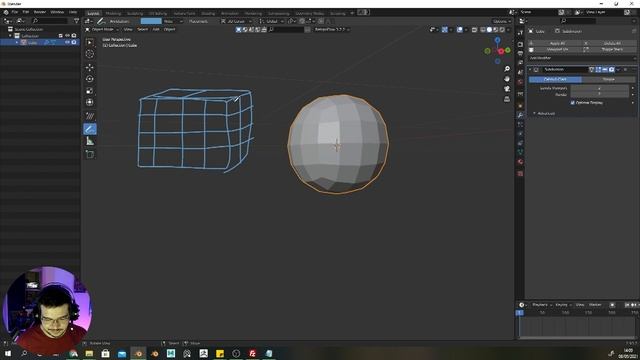
Task: Select the Move tool
Action: click(x=90, y=67)
